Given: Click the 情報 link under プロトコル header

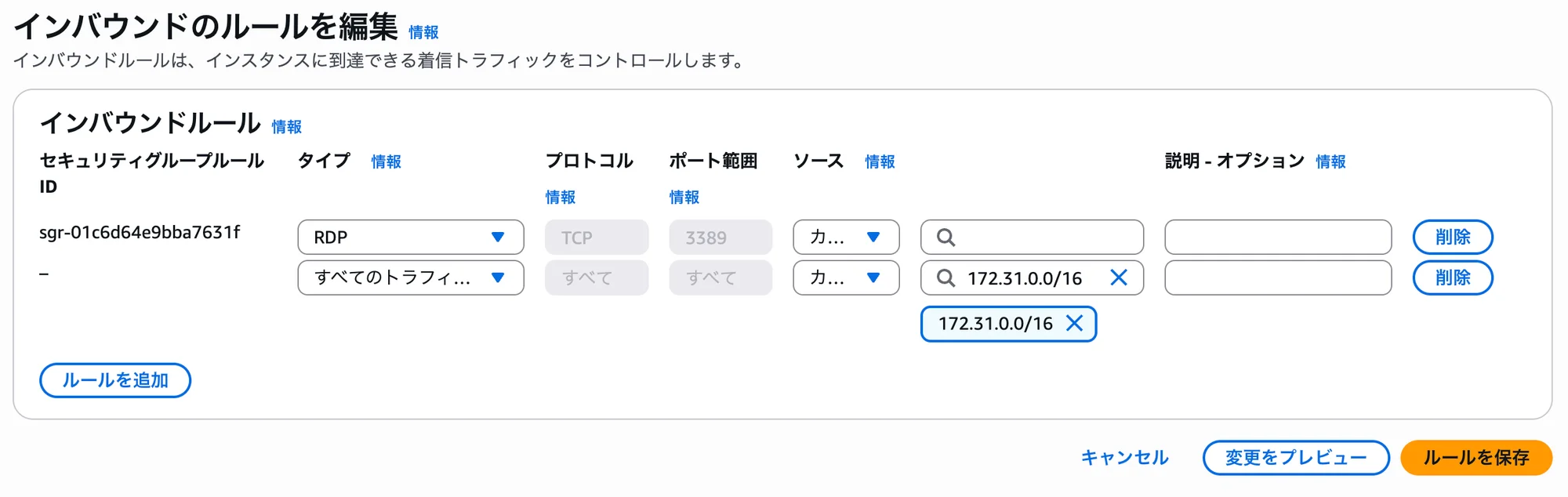Looking at the screenshot, I should 560,198.
